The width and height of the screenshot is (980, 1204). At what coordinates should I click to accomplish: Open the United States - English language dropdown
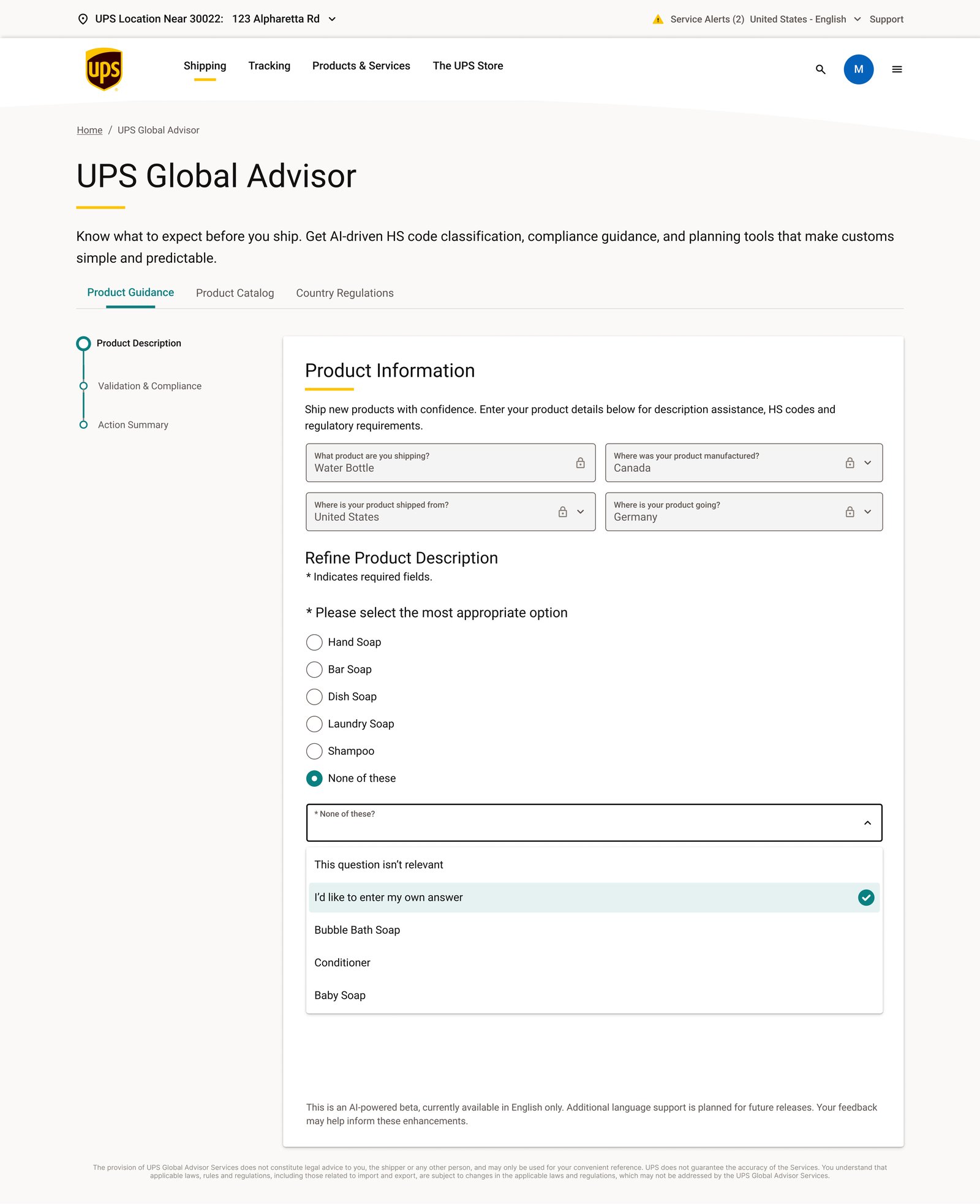pos(805,19)
